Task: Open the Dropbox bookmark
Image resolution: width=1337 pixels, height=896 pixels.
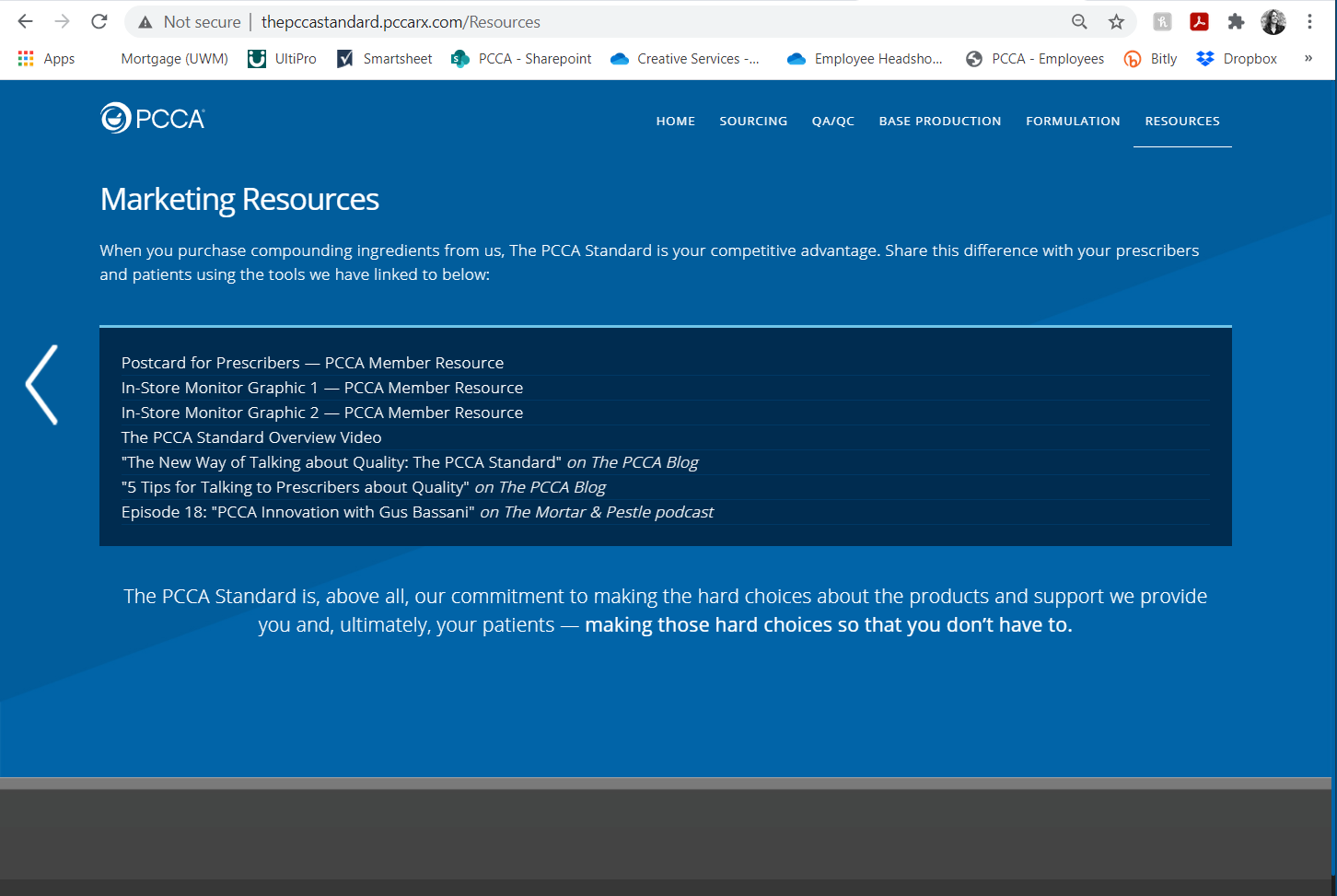Action: [1237, 58]
